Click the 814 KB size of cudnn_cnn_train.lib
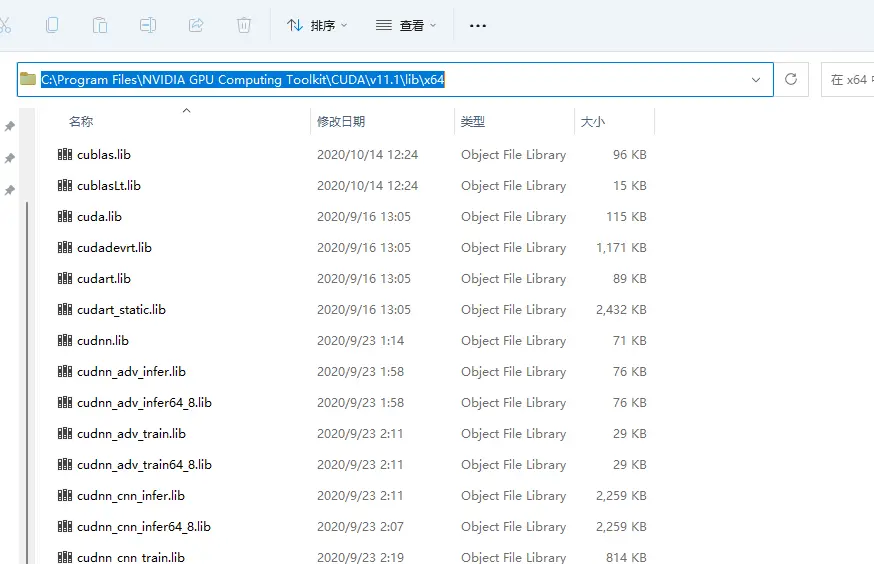Screen dimensions: 874x564 [x=627, y=557]
